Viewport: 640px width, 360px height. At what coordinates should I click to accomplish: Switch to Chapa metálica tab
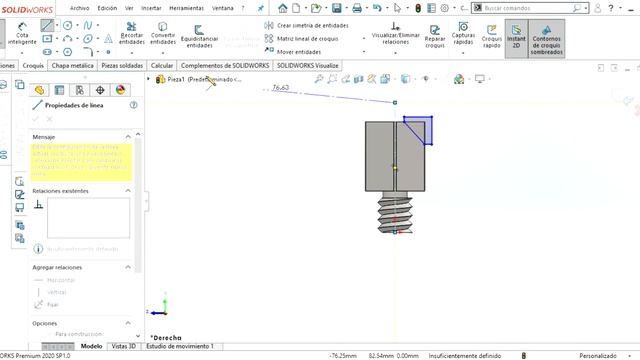click(x=72, y=65)
